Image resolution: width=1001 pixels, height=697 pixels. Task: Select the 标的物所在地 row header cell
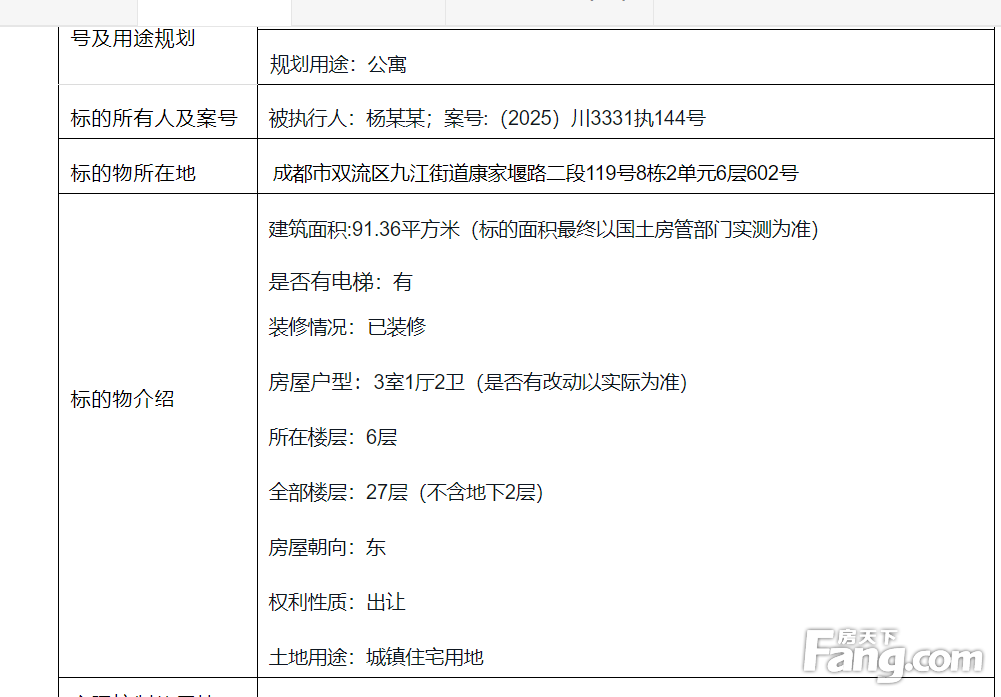(x=133, y=173)
